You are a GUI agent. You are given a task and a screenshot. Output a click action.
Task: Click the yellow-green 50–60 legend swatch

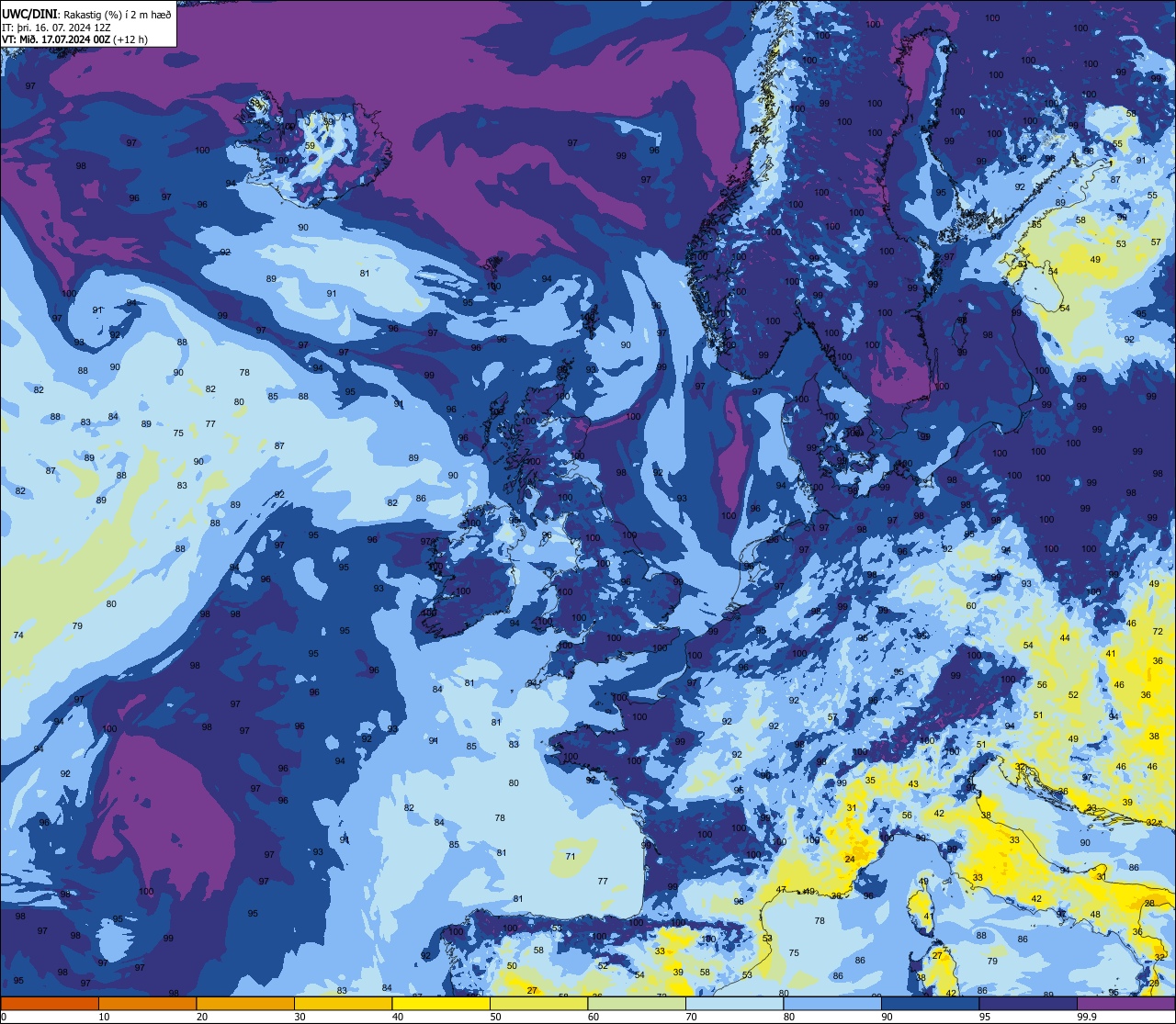click(538, 1003)
